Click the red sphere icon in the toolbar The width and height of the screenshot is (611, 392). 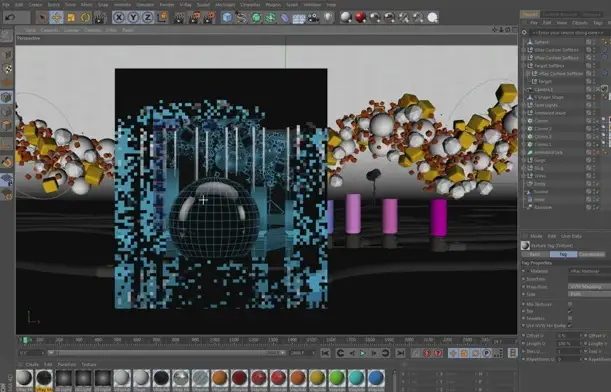tap(360, 18)
